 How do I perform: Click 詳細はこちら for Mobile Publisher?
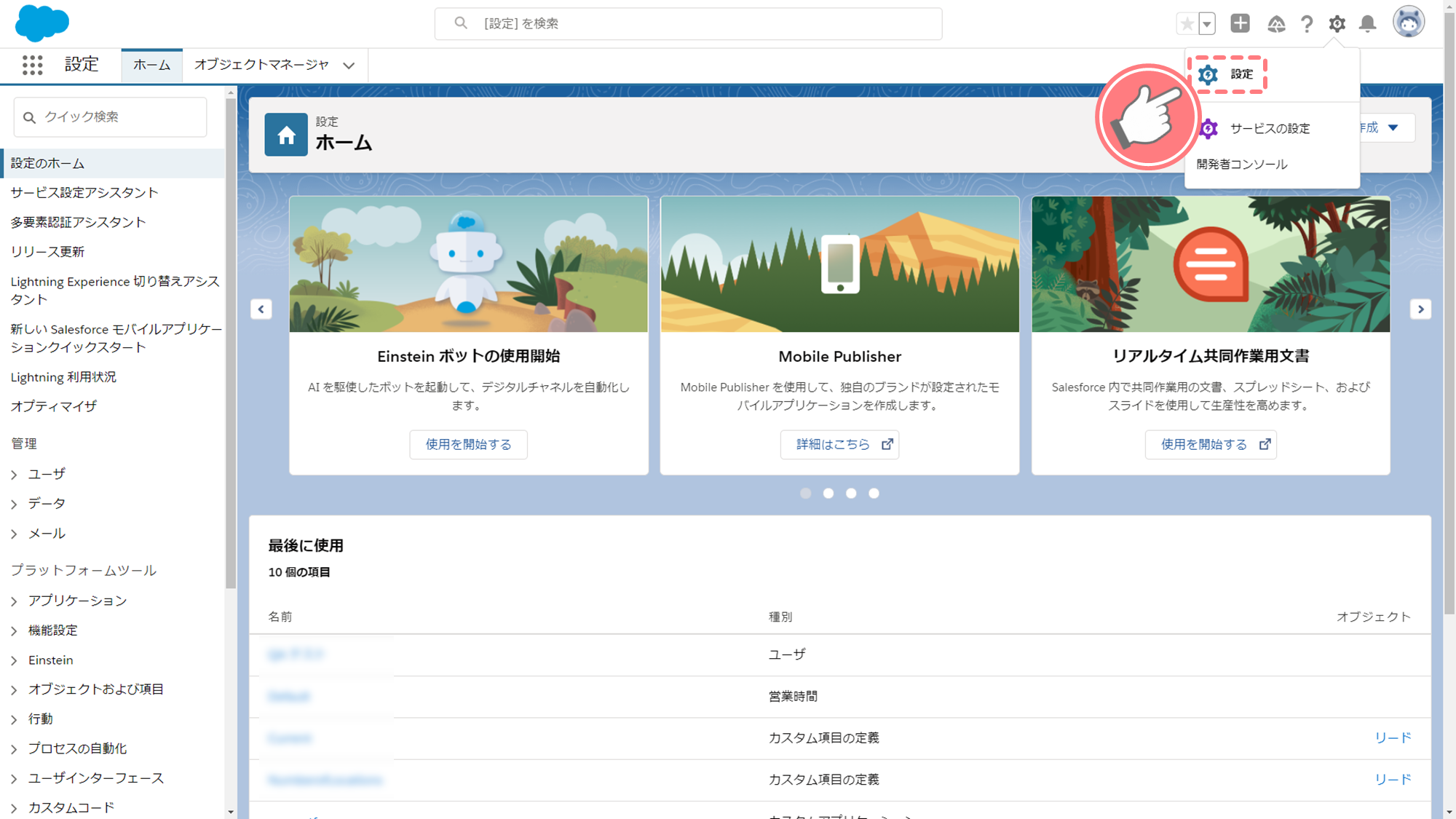pyautogui.click(x=840, y=444)
